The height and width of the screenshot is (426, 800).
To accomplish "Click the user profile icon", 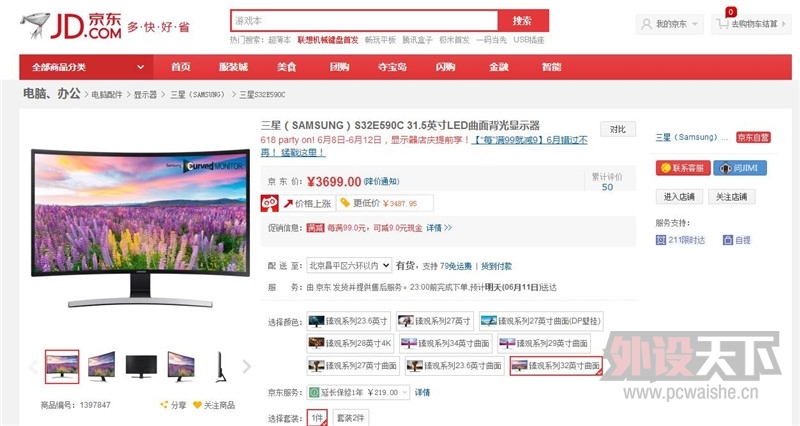I will pos(646,24).
